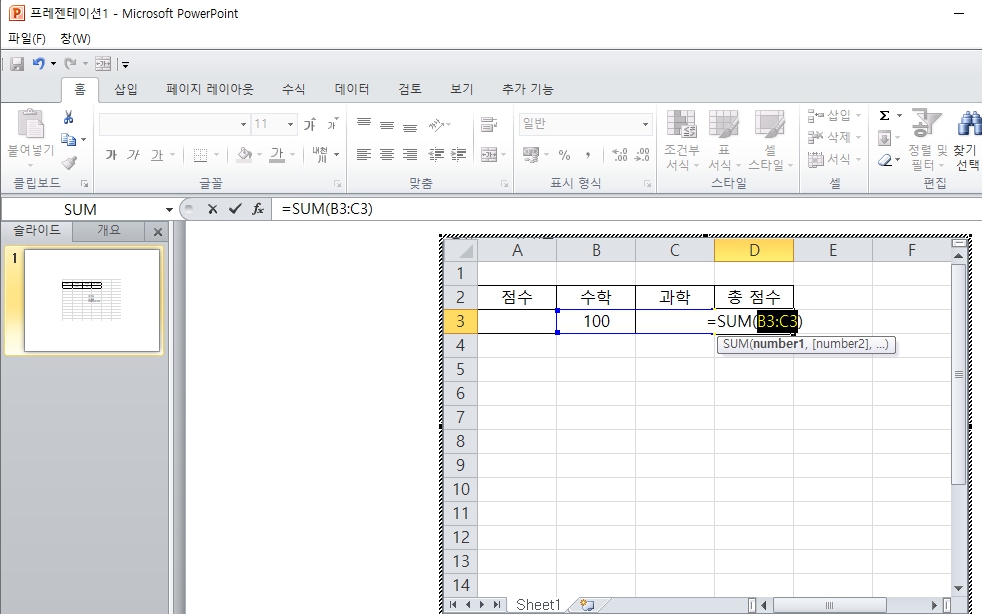Align text to top icon

tap(364, 124)
